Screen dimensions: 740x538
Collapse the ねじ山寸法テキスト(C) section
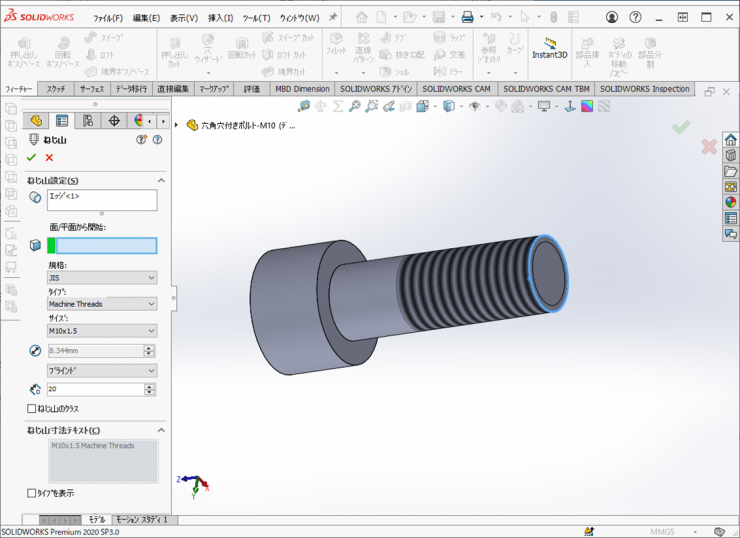(161, 430)
